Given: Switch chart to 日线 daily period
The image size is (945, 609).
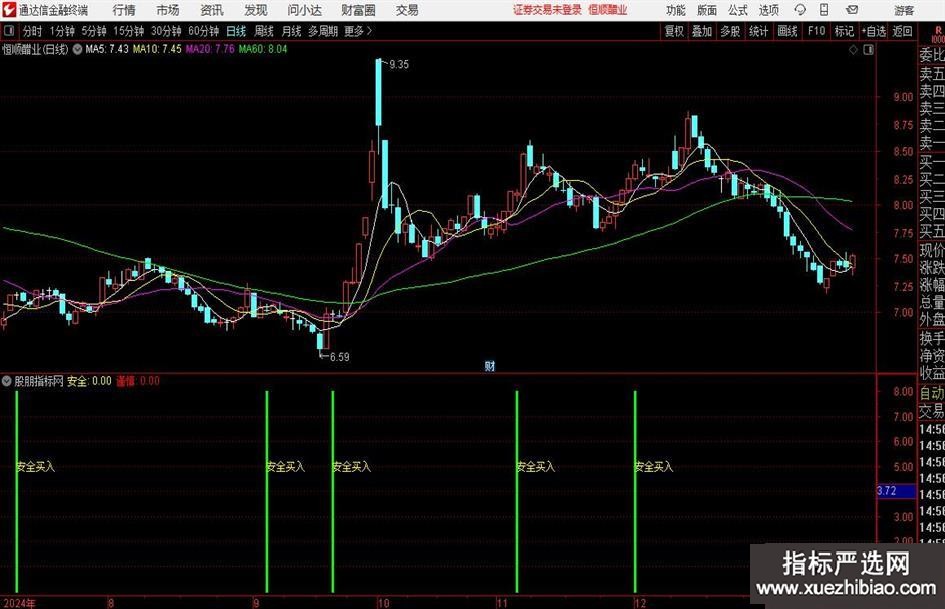Looking at the screenshot, I should (x=236, y=31).
